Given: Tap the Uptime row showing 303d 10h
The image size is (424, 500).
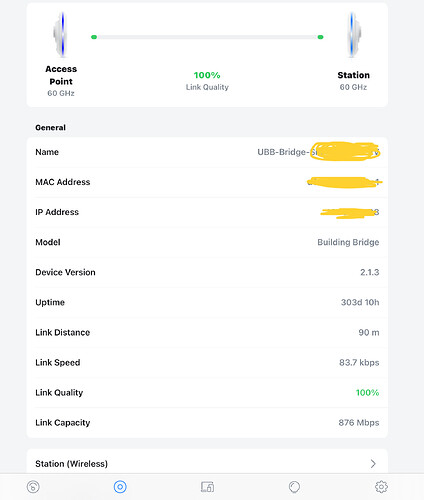Looking at the screenshot, I should (207, 302).
